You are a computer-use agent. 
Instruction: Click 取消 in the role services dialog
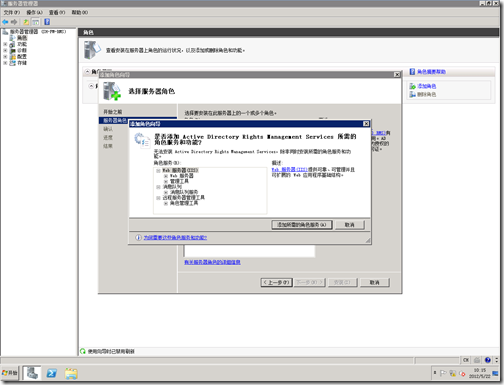tap(349, 225)
